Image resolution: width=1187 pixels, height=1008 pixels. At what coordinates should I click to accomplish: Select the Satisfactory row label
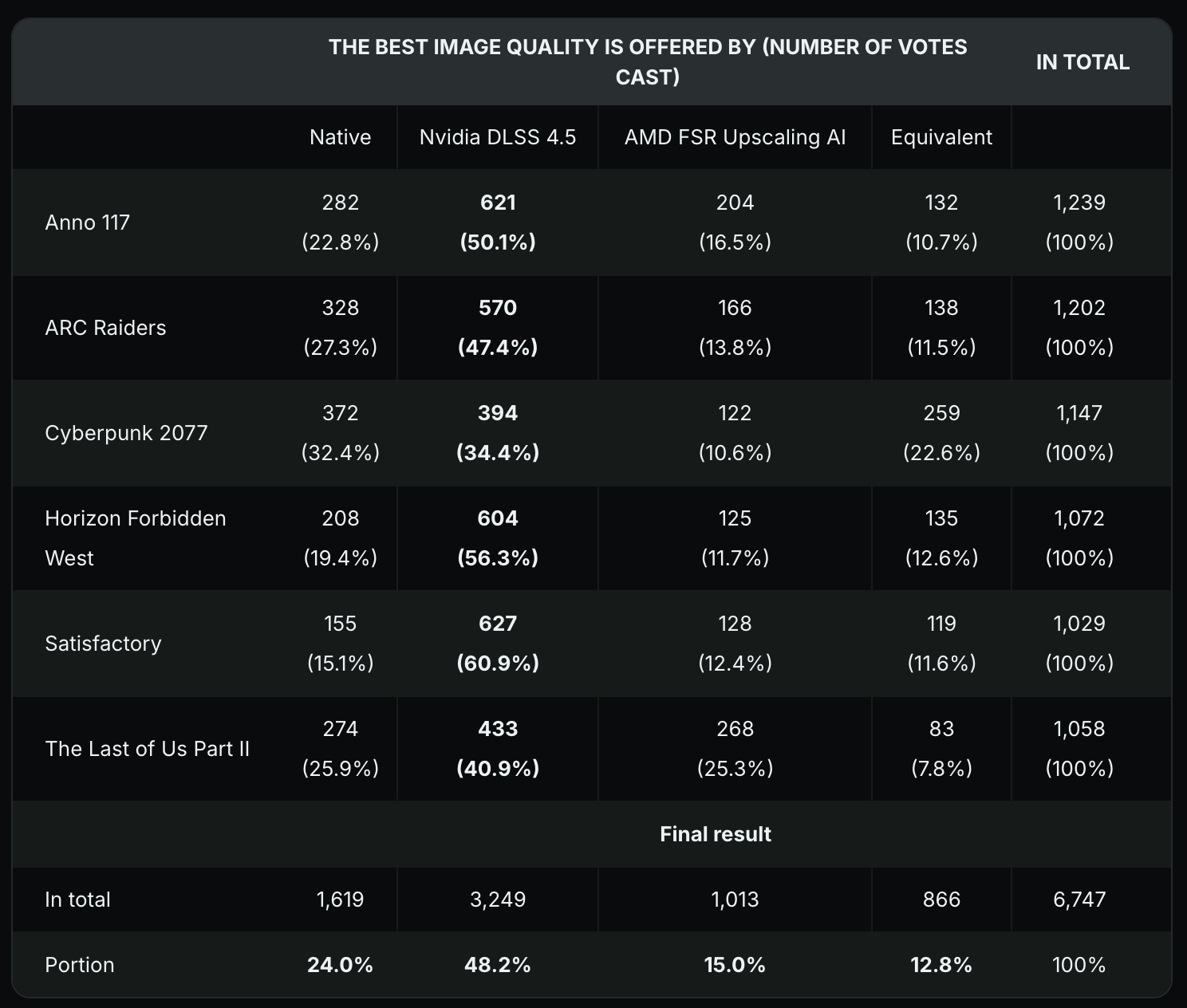(103, 644)
